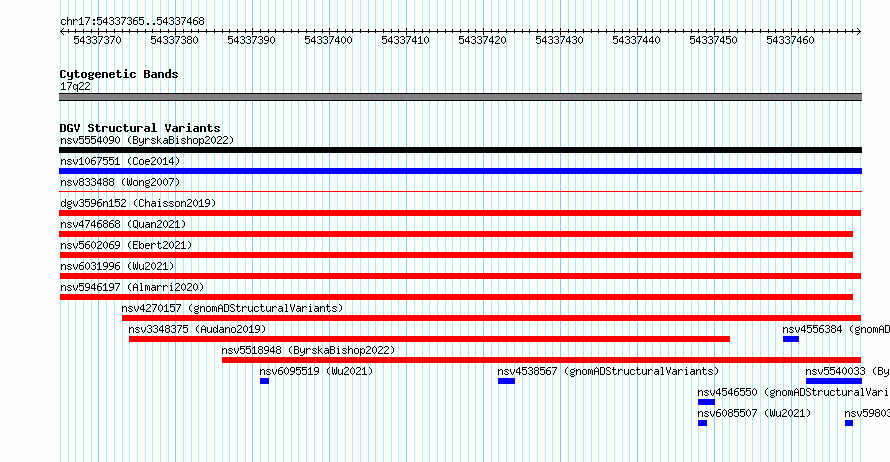Open the nsv5540033 label
This screenshot has width=890, height=462.
(x=847, y=371)
